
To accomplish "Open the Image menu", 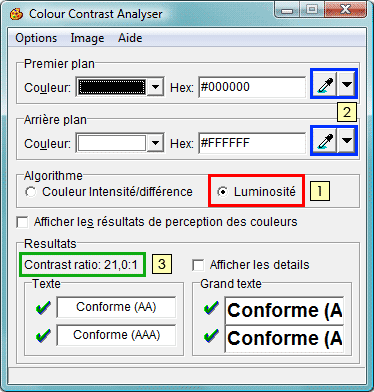I will pyautogui.click(x=87, y=38).
